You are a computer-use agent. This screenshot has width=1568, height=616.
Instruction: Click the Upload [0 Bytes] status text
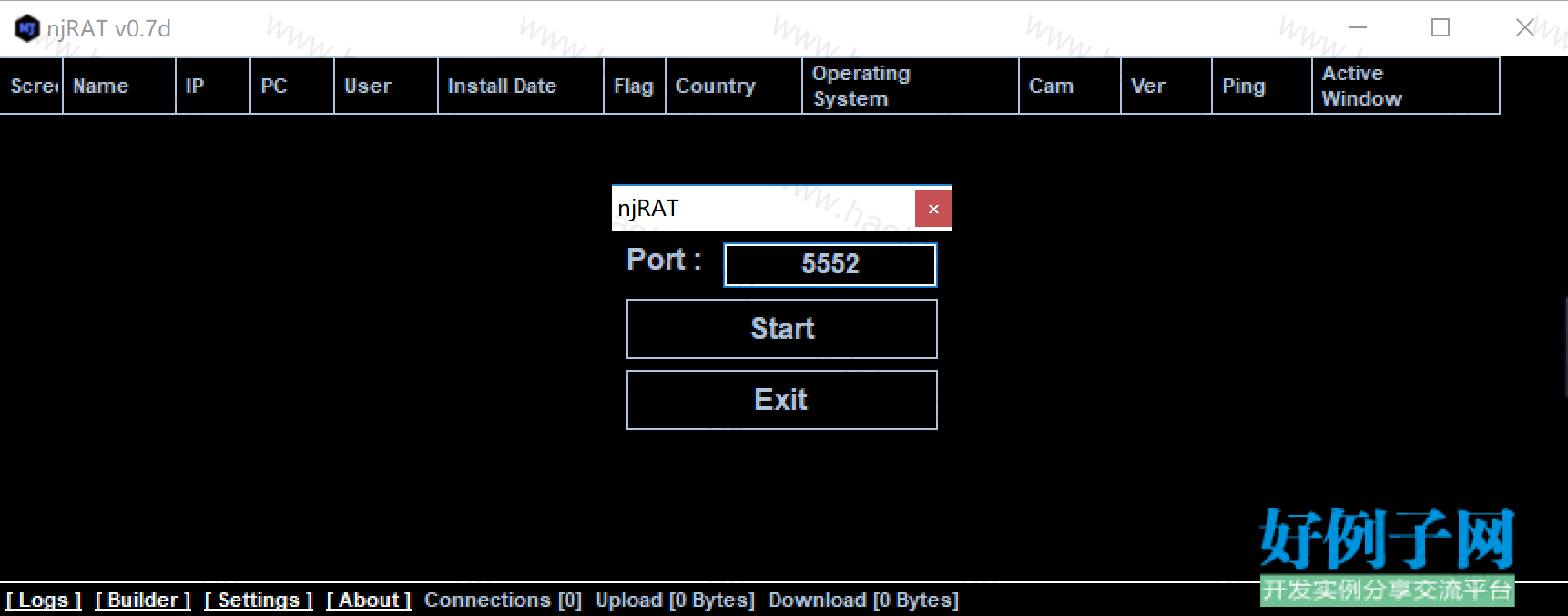point(675,601)
